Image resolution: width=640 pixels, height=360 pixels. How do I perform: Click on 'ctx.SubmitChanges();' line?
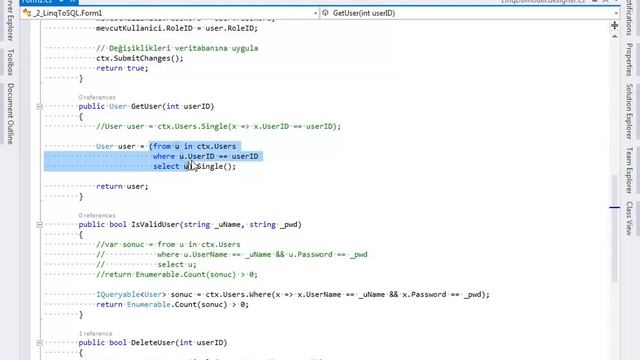(x=140, y=58)
